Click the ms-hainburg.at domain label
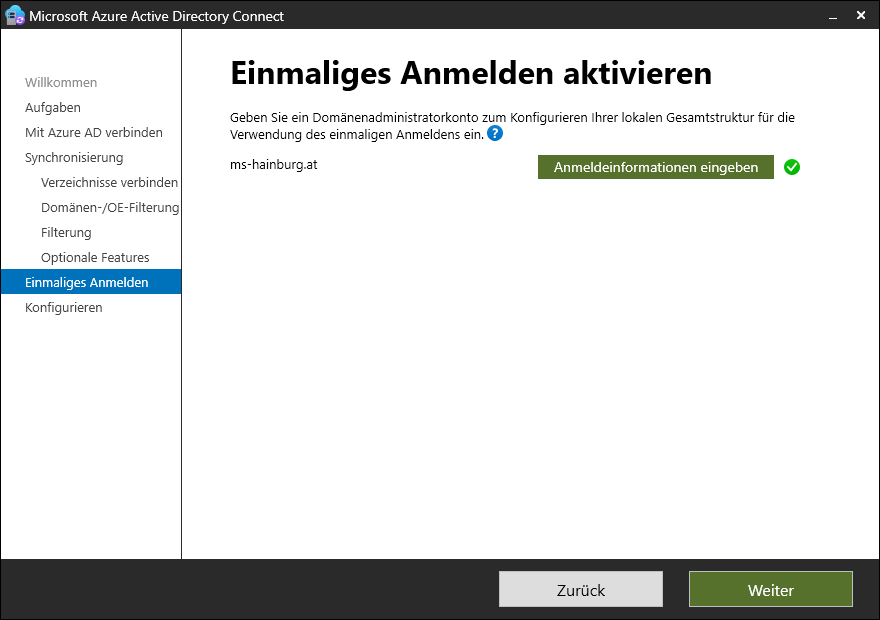 tap(274, 164)
